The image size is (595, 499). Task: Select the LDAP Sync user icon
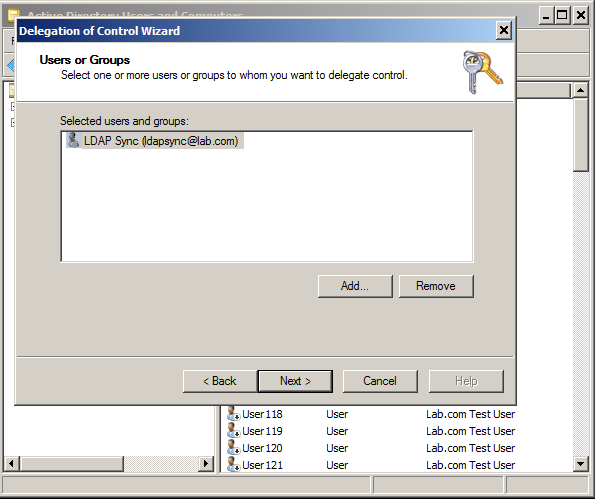(73, 140)
